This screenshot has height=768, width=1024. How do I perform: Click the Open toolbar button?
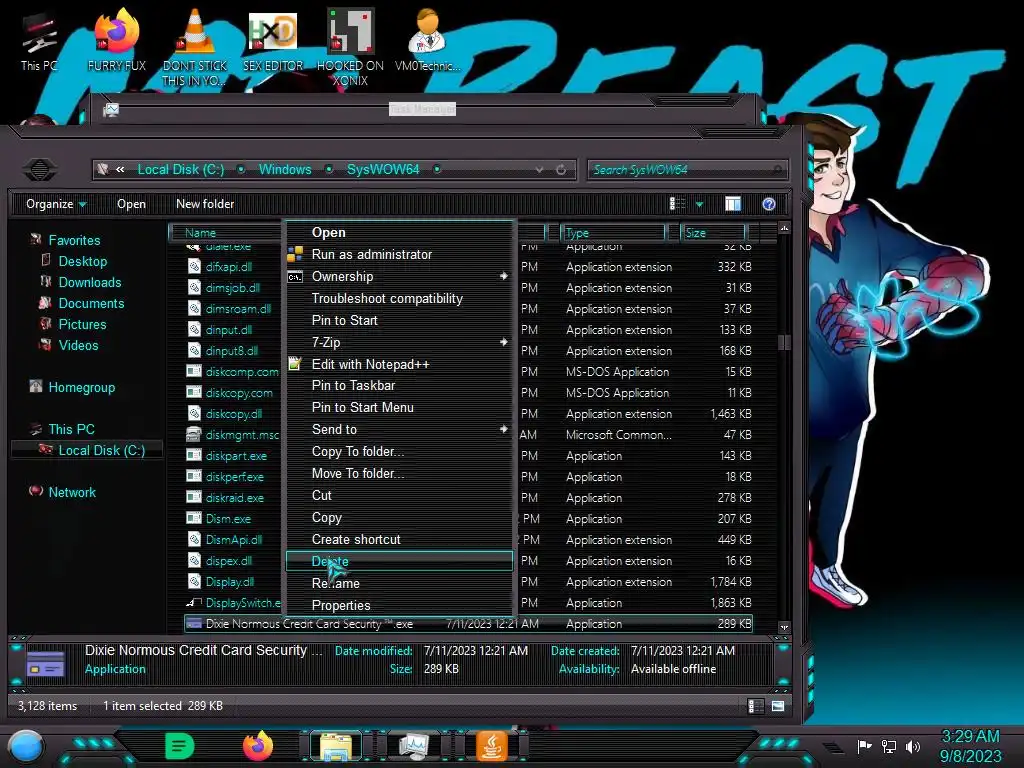[131, 204]
